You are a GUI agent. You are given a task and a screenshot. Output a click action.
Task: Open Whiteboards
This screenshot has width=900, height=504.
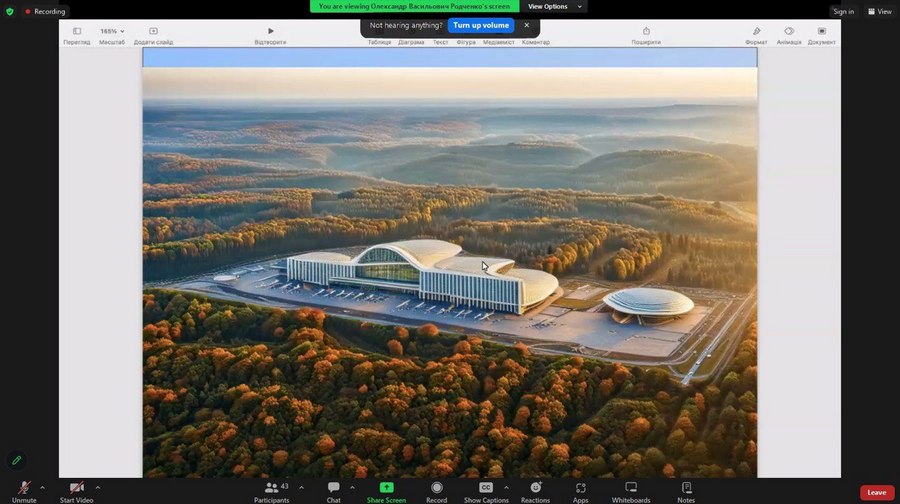coord(631,489)
